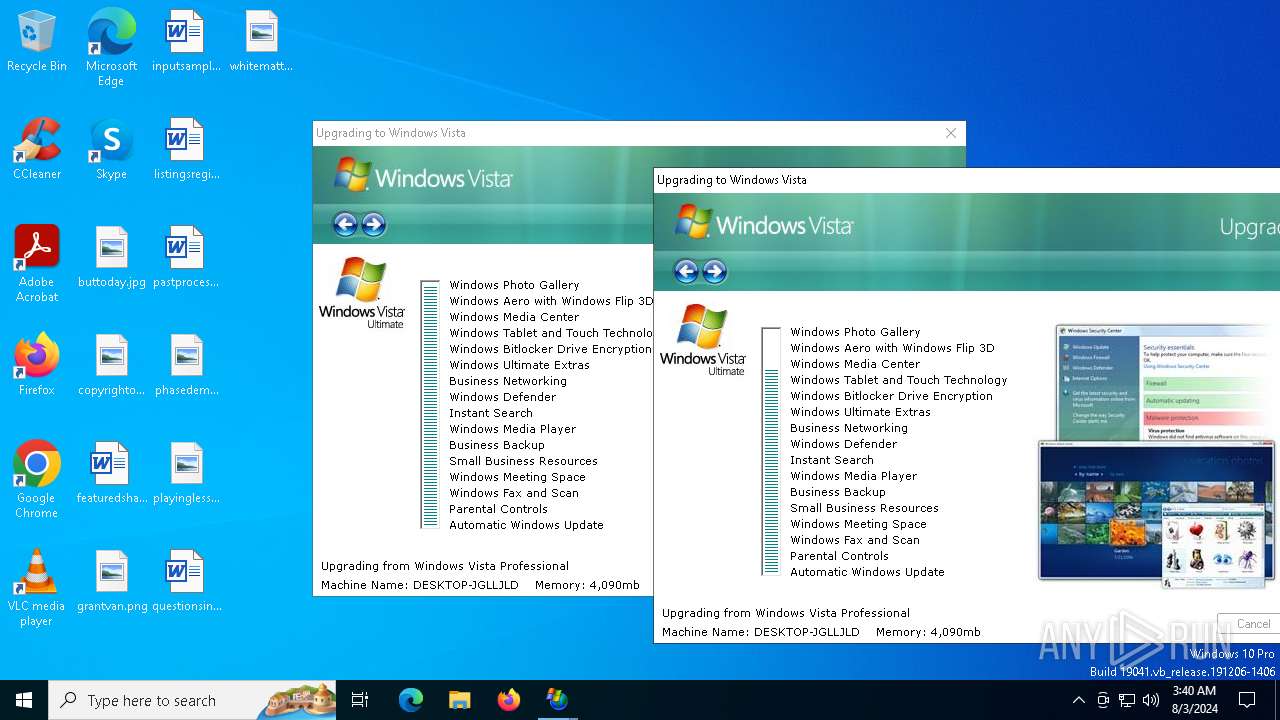Viewport: 1280px width, 720px height.
Task: Click 'Windows Ultimate Extras' in rear window
Action: (x=519, y=365)
